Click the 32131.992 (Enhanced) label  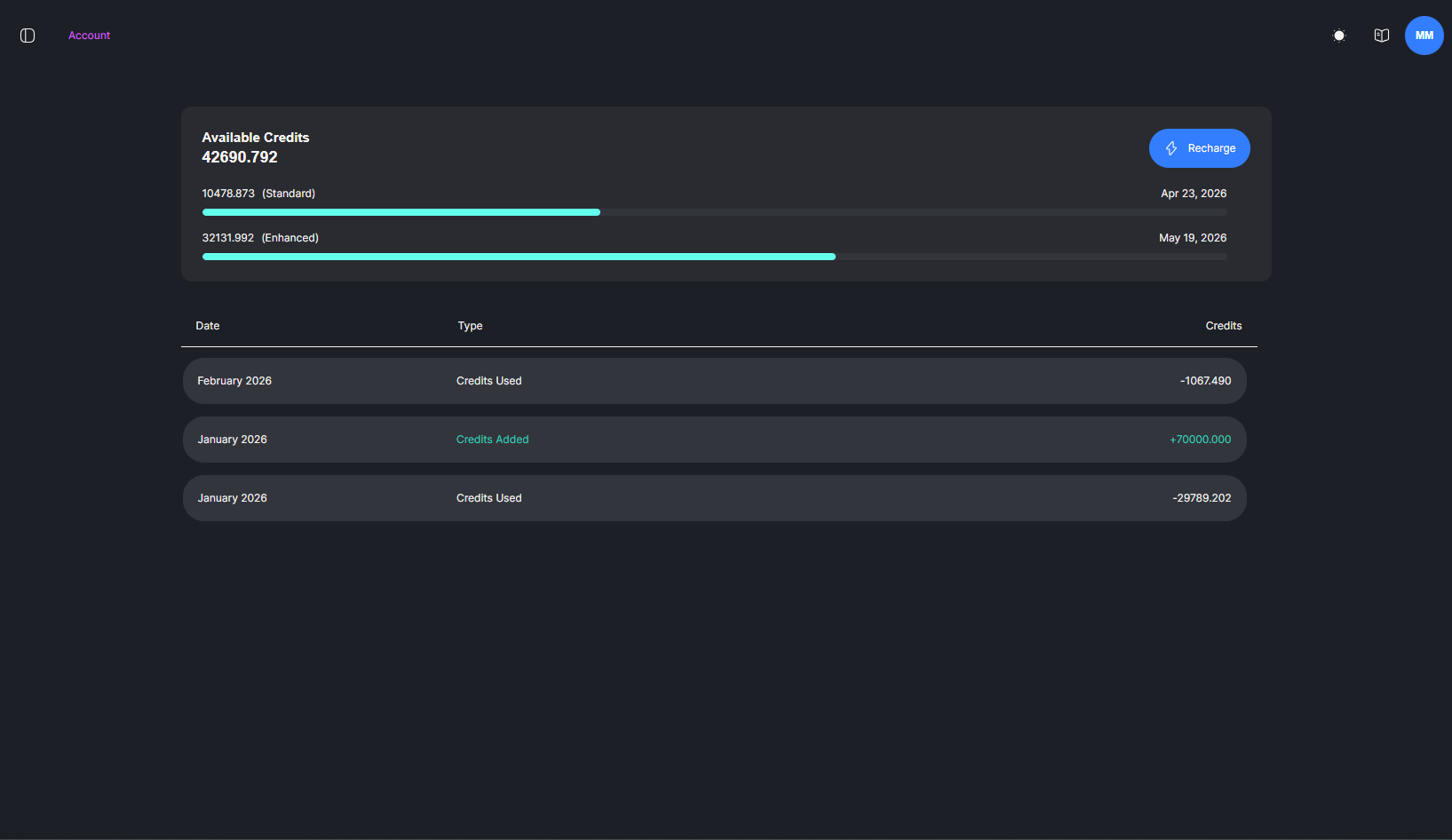[x=260, y=238]
